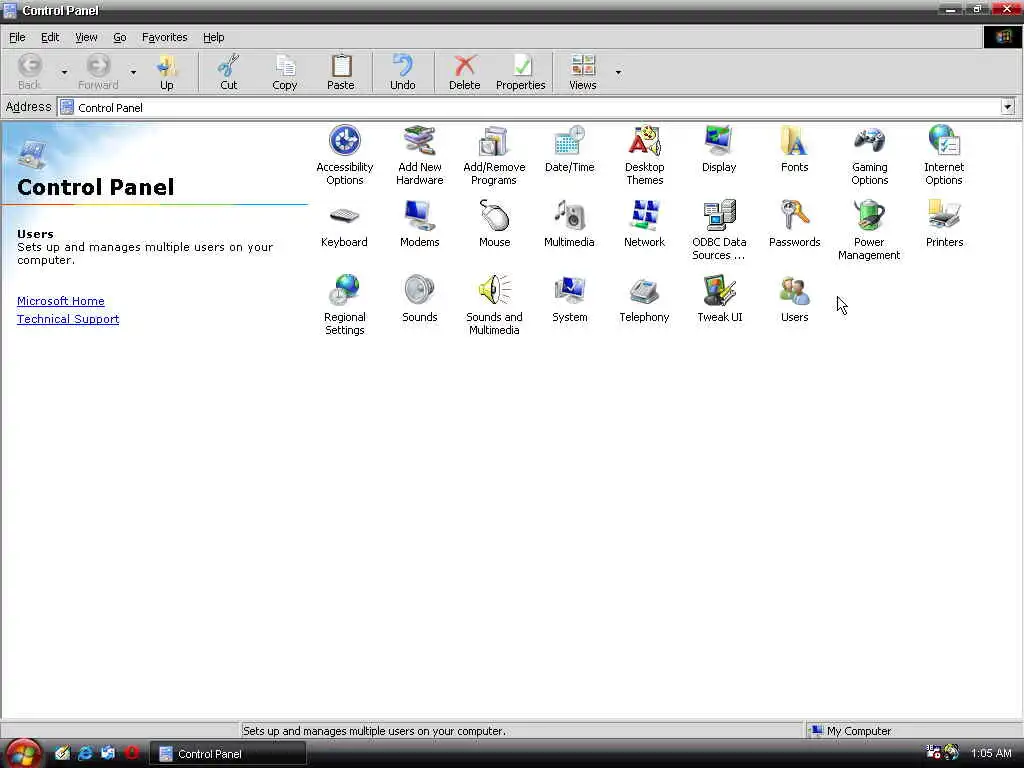The height and width of the screenshot is (768, 1024).
Task: Follow the Technical Support link
Action: [x=68, y=319]
